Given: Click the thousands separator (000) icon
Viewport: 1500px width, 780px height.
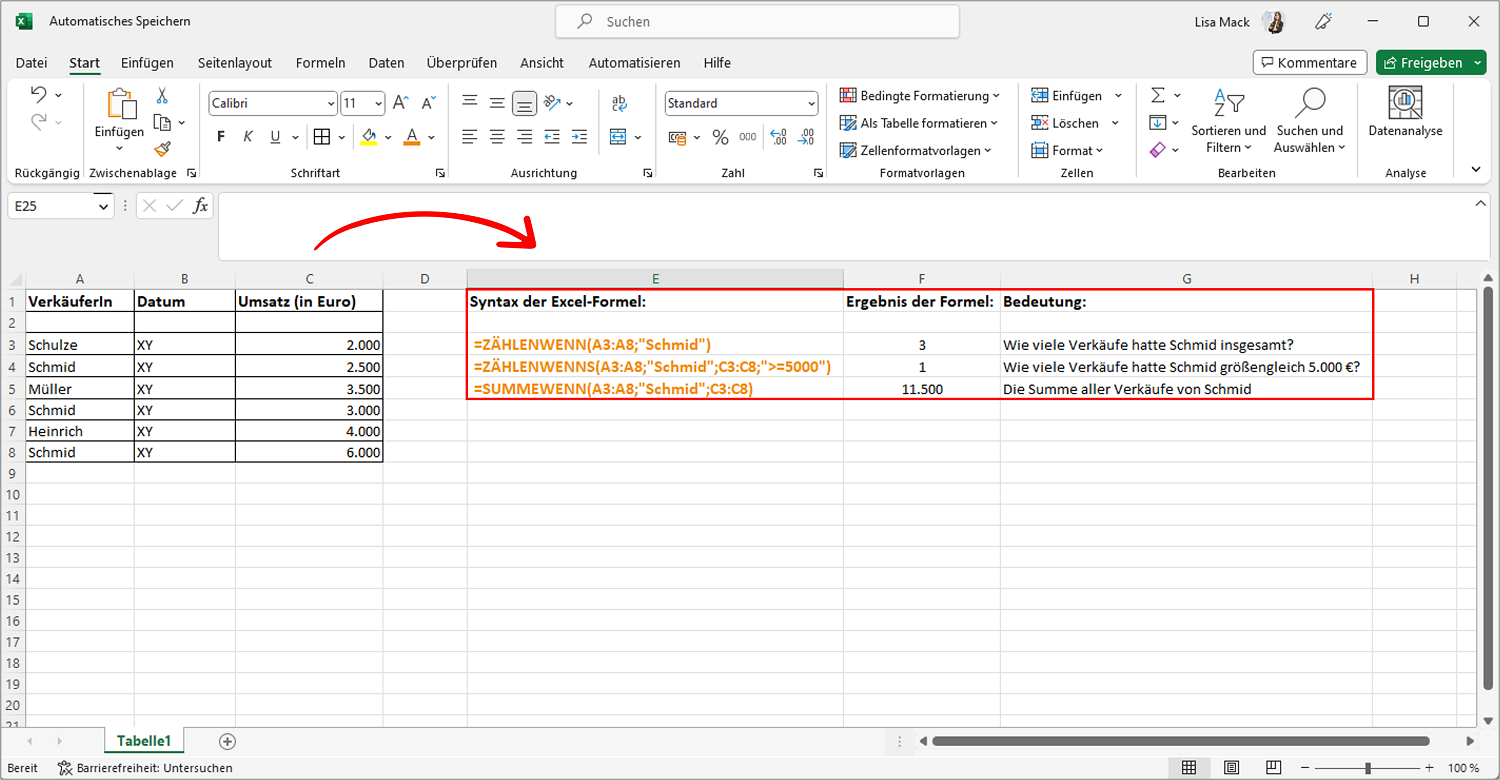Looking at the screenshot, I should 748,137.
